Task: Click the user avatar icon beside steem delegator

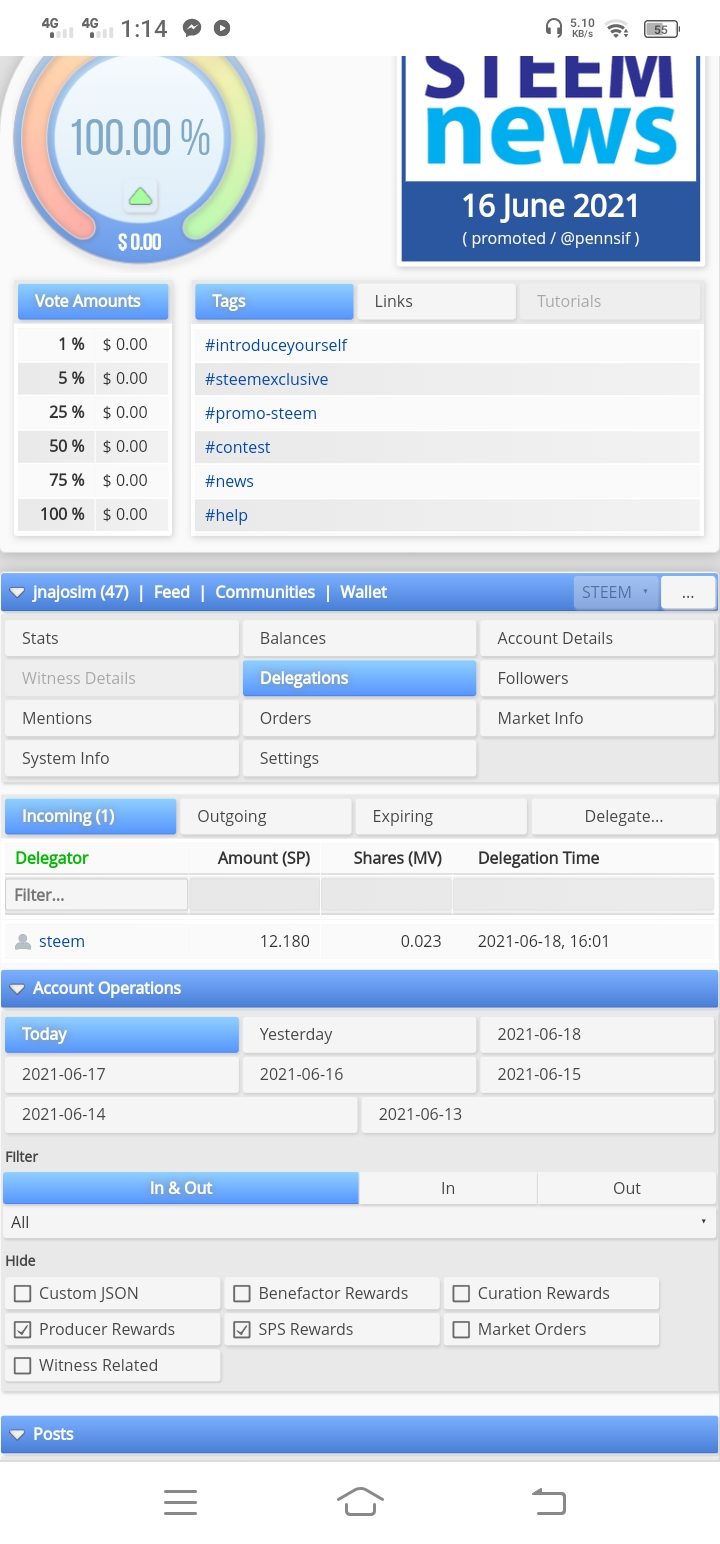Action: (24, 942)
